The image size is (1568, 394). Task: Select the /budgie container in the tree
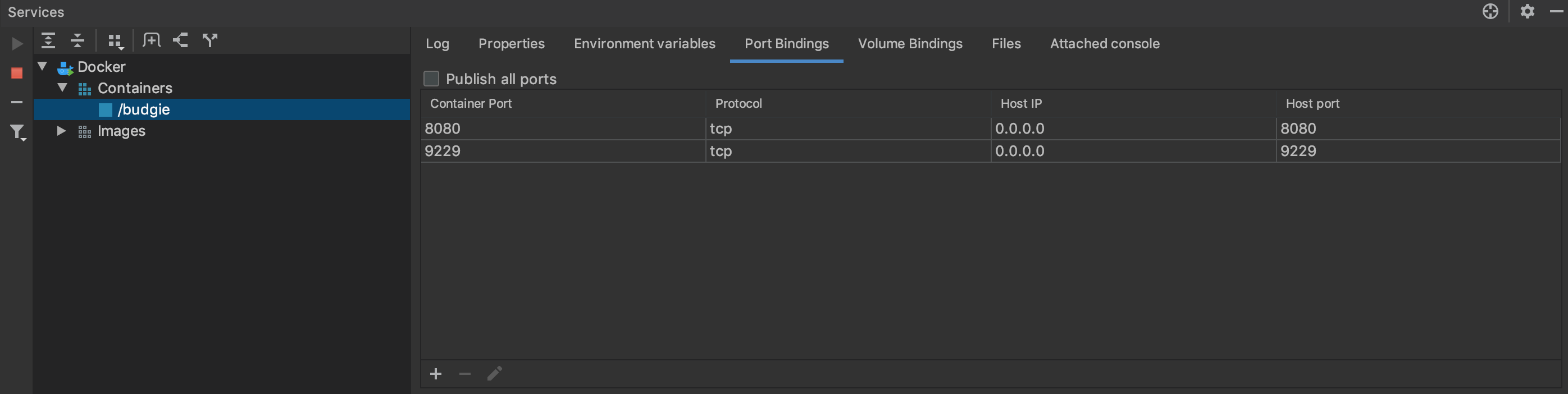144,109
